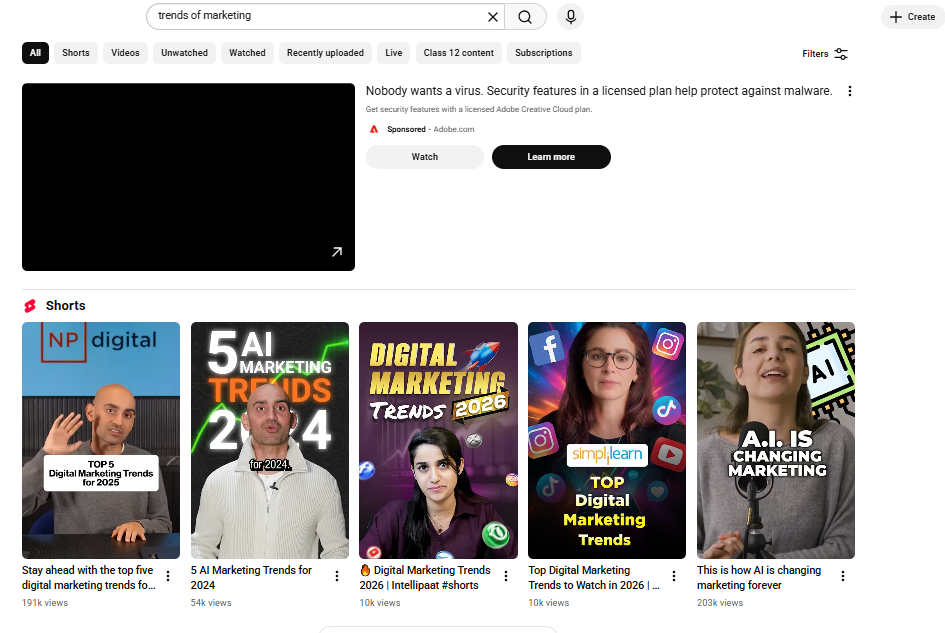Click the Create button label
Image resolution: width=945 pixels, height=633 pixels.
921,17
